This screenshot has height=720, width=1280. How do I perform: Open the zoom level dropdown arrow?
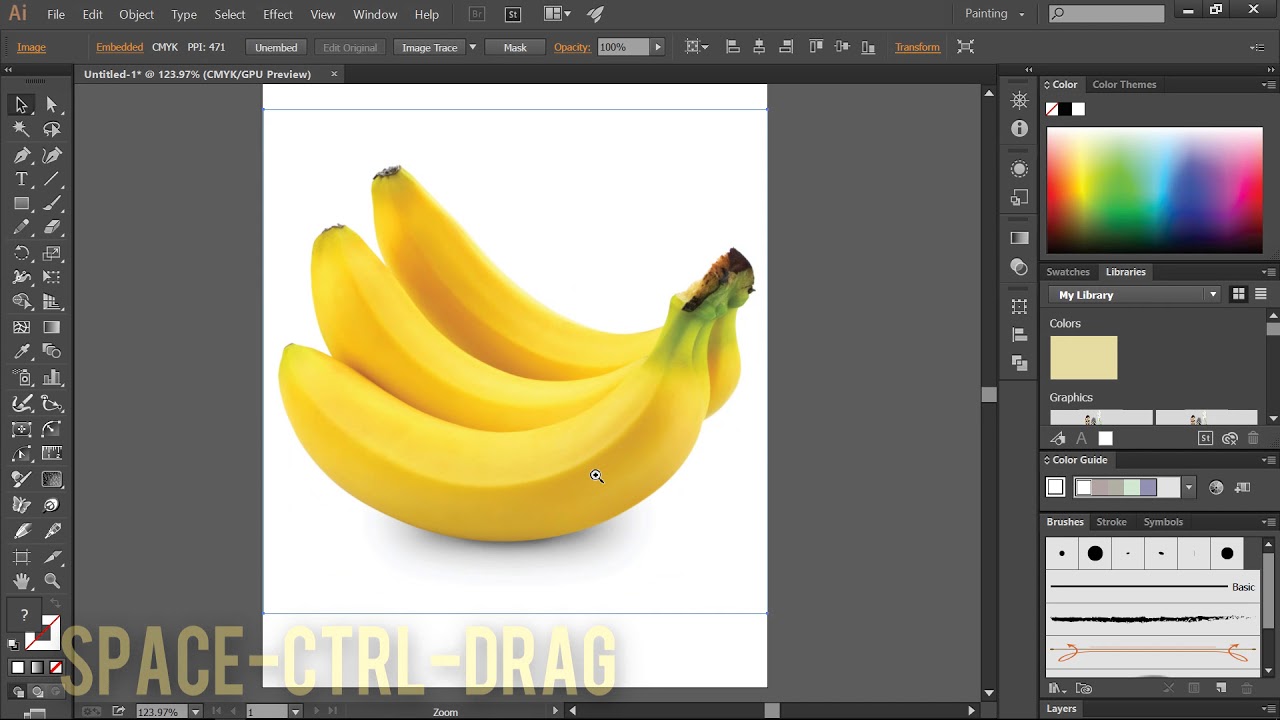(x=195, y=712)
